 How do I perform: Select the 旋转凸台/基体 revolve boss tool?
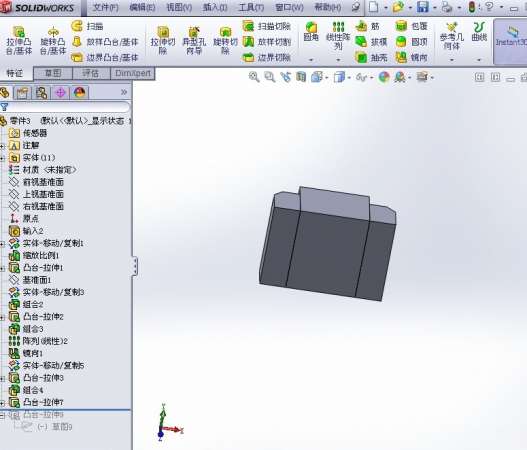pyautogui.click(x=53, y=41)
